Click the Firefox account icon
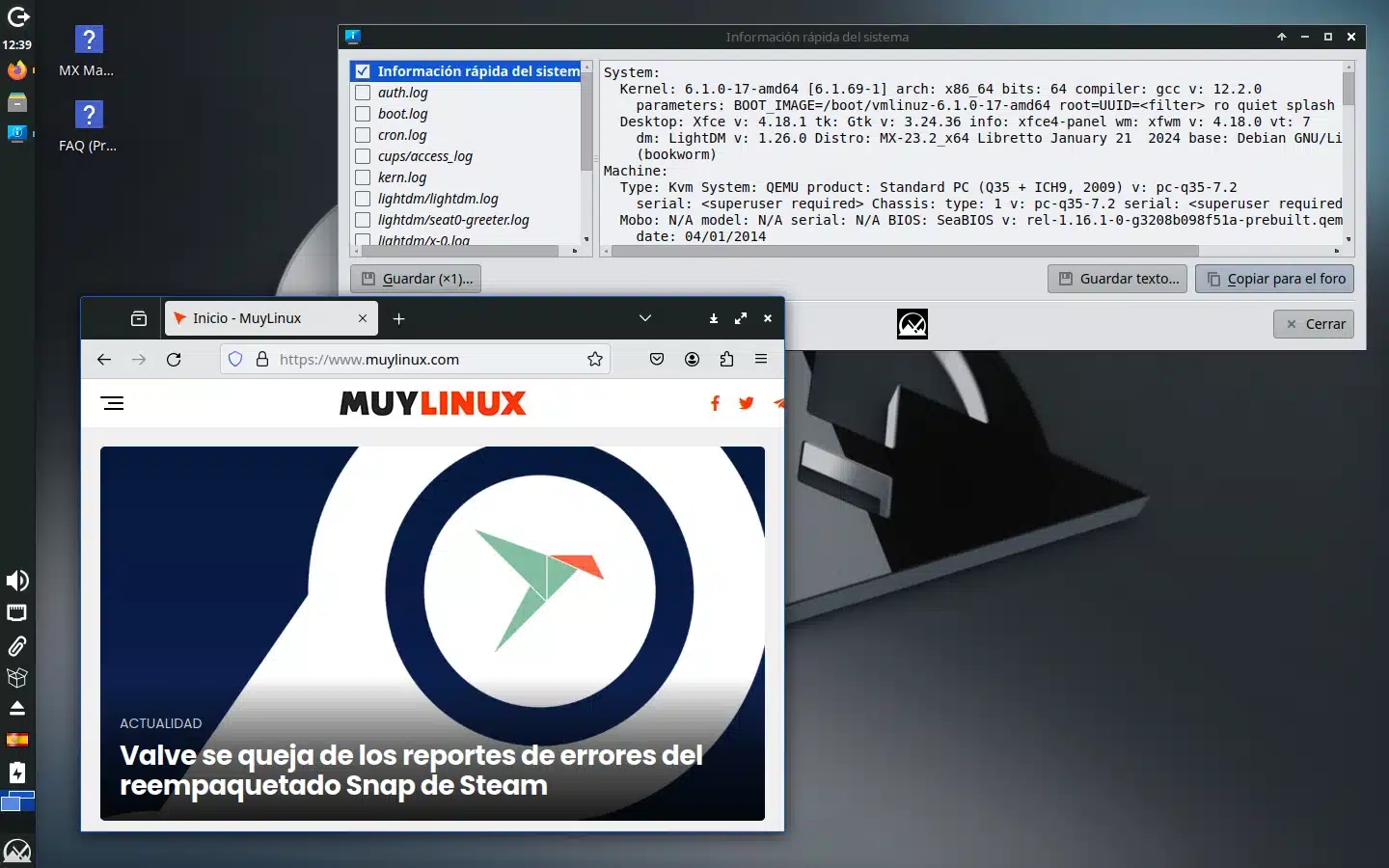This screenshot has height=868, width=1389. pyautogui.click(x=692, y=359)
